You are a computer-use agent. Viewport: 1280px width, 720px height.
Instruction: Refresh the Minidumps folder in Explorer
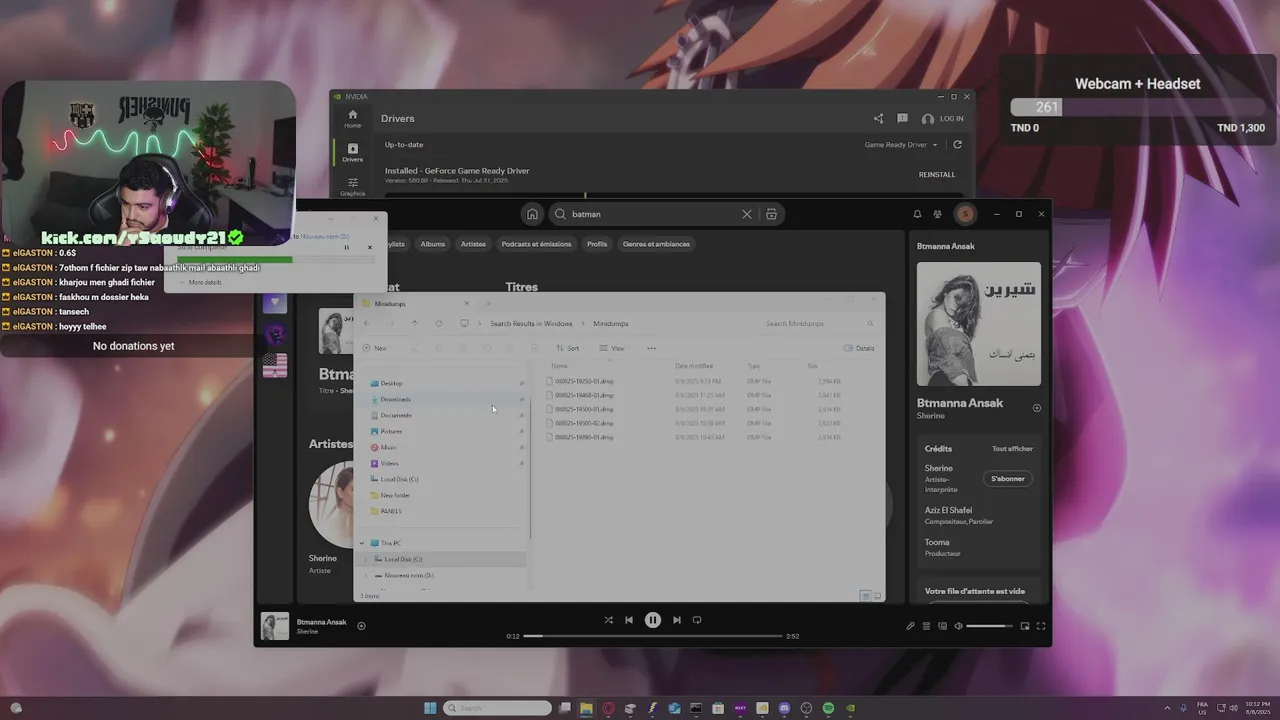coord(438,323)
